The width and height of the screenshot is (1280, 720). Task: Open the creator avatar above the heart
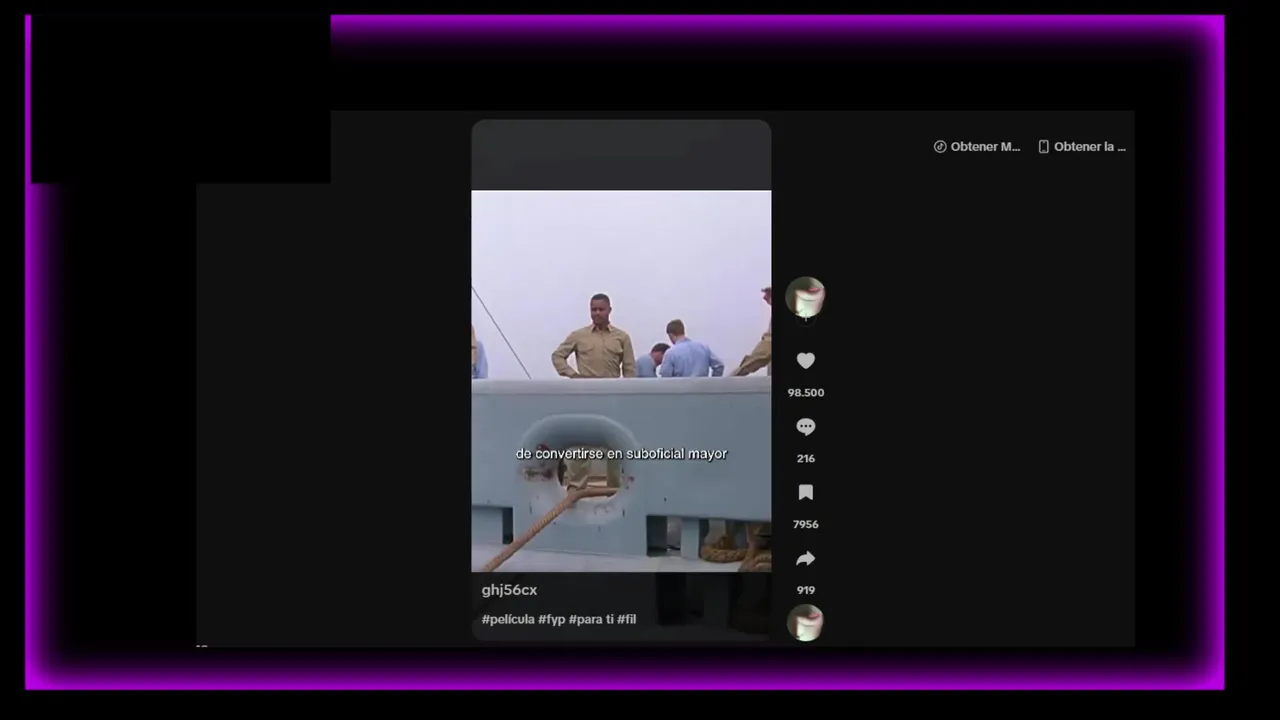tap(805, 297)
